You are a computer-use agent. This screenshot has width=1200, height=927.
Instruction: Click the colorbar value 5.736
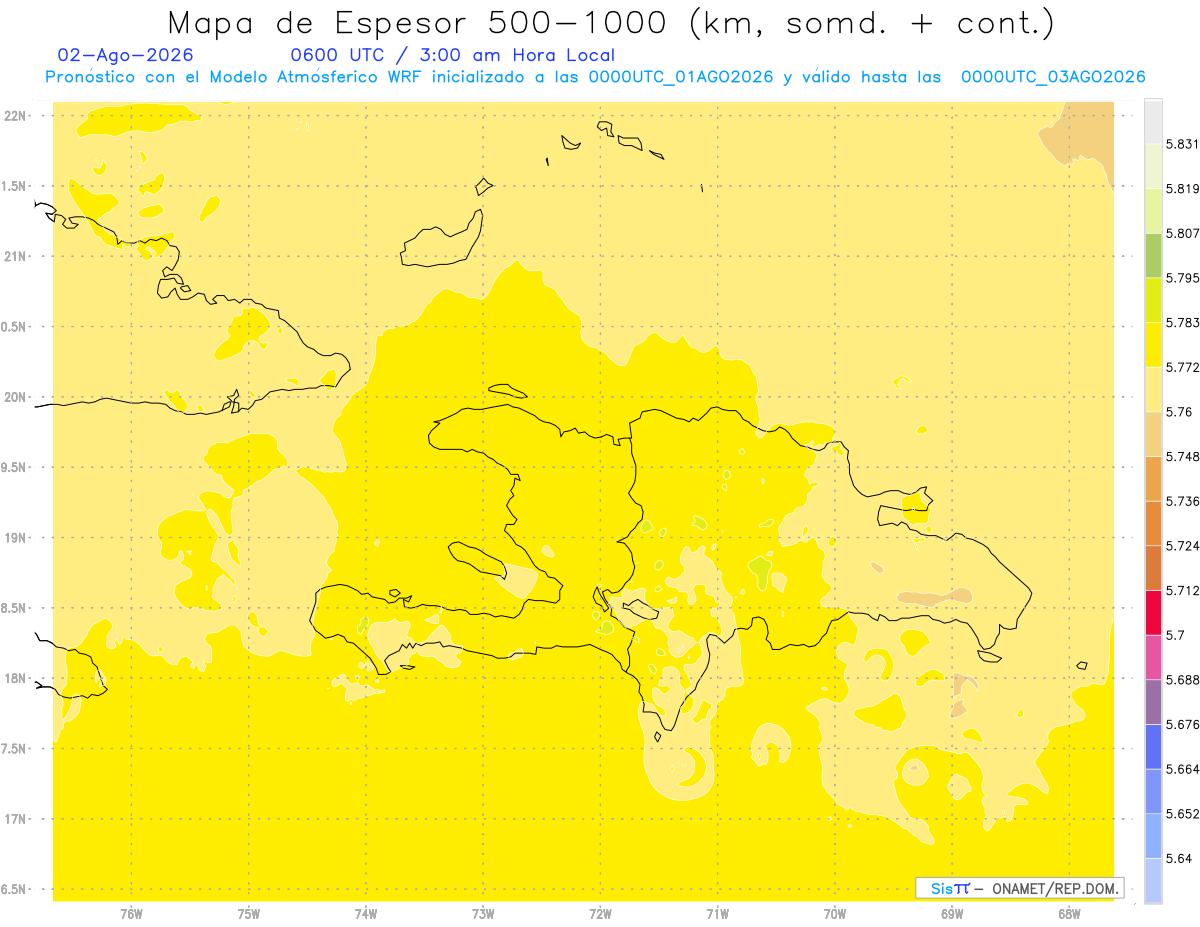click(1182, 501)
